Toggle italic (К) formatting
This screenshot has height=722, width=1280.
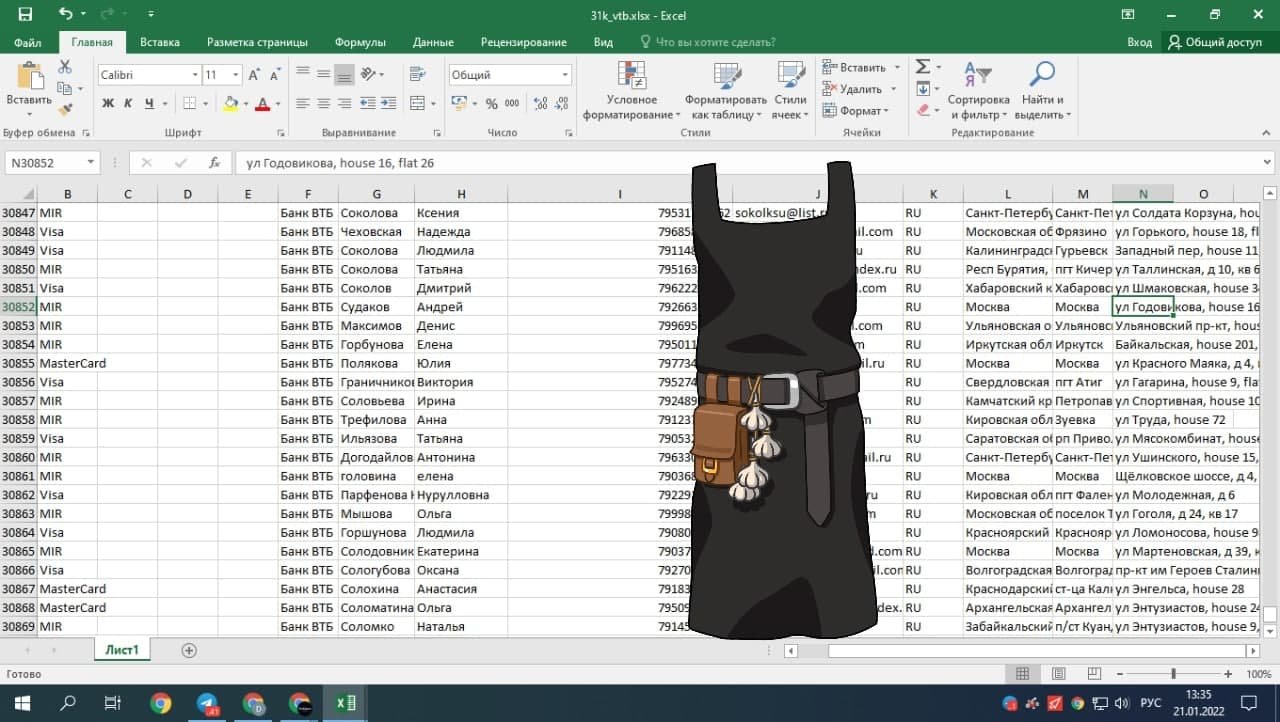128,103
